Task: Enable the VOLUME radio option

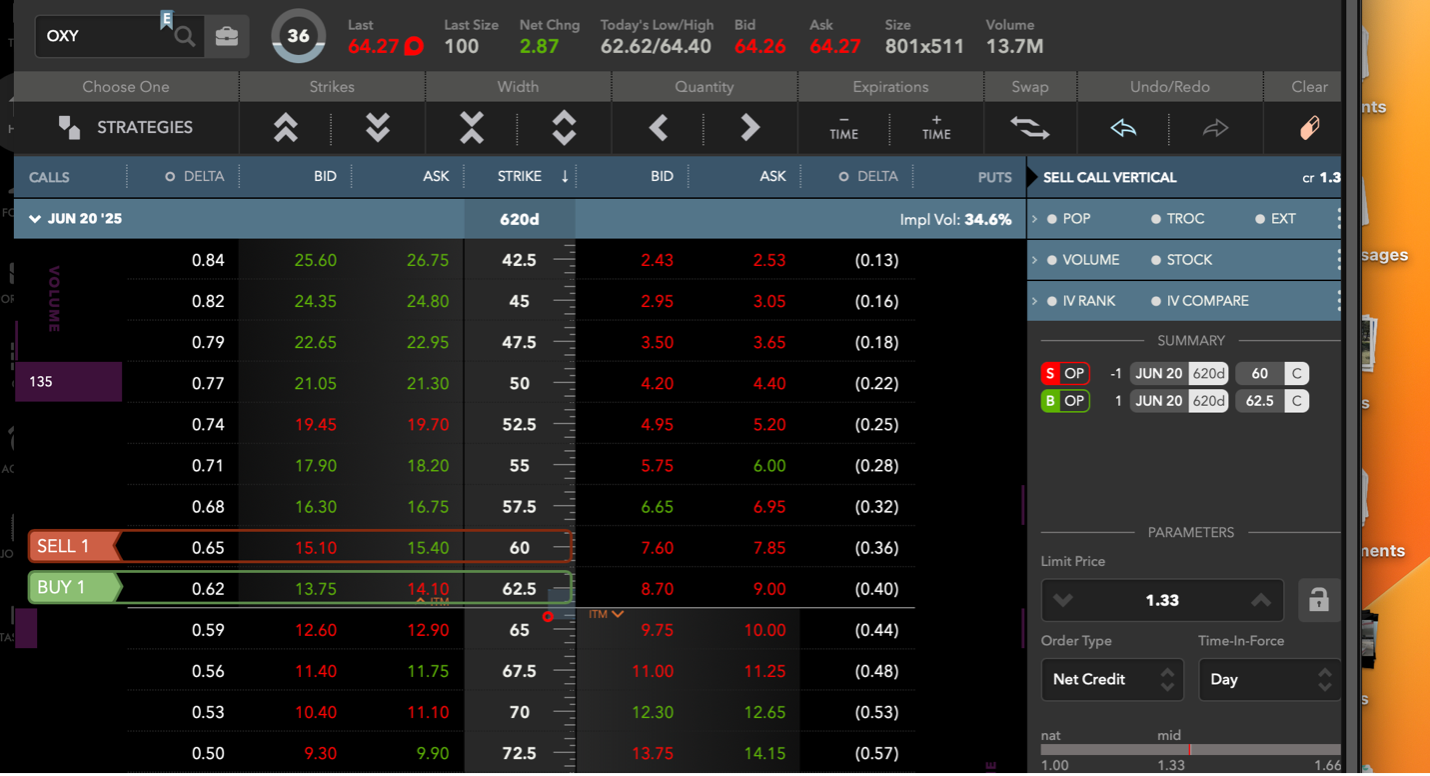Action: click(1052, 260)
